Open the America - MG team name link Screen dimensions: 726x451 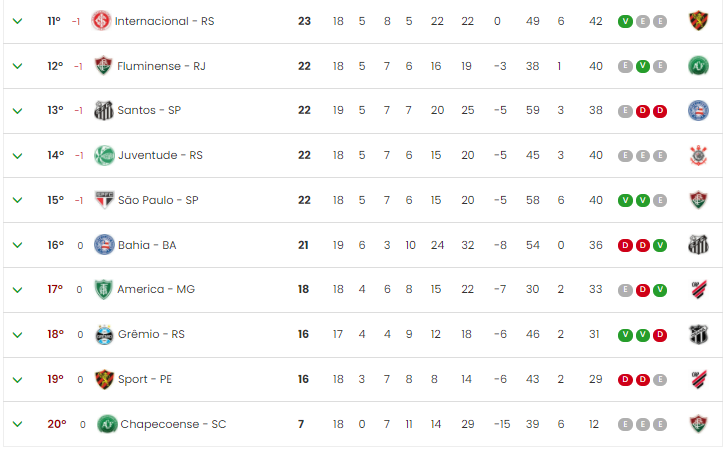coord(156,289)
